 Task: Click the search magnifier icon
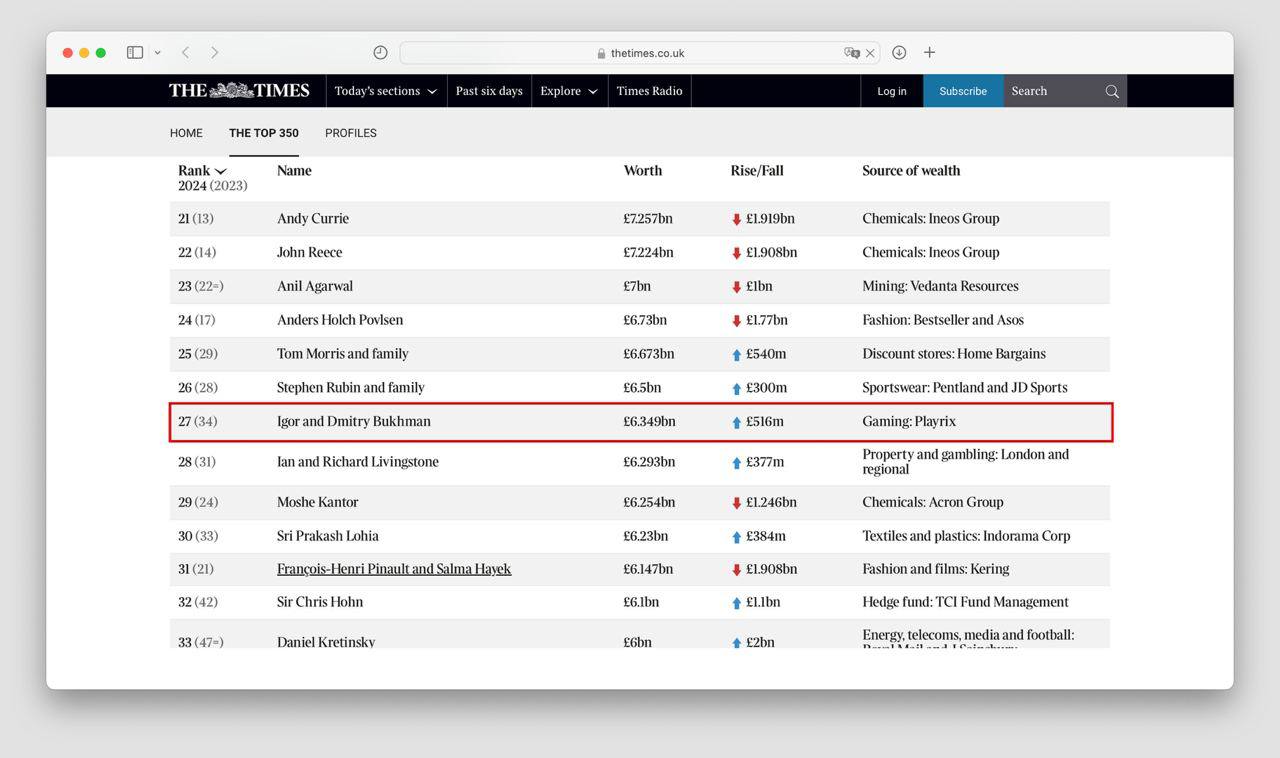pos(1111,91)
